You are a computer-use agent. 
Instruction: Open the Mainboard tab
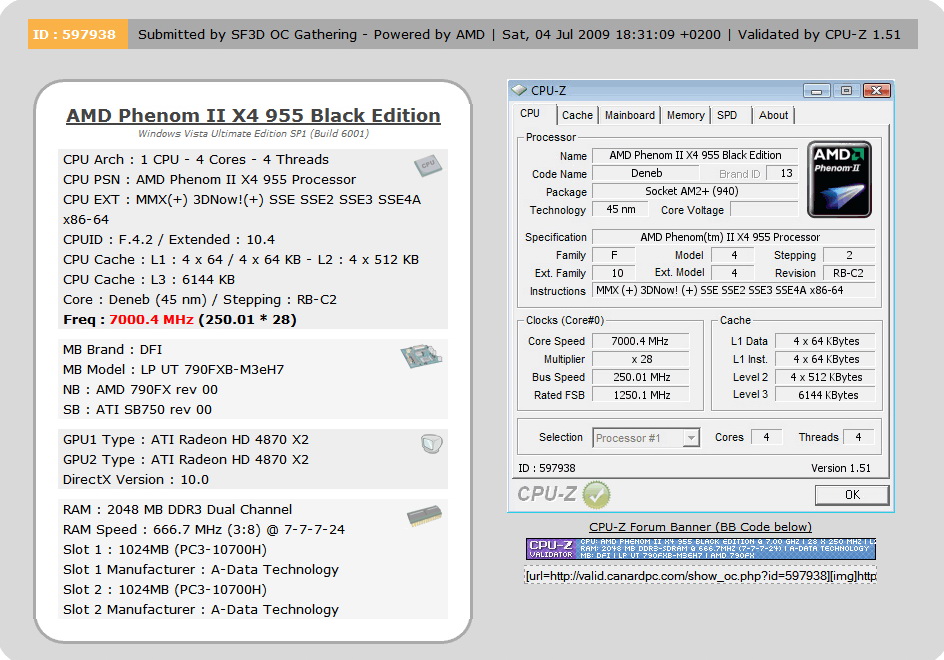coord(630,115)
